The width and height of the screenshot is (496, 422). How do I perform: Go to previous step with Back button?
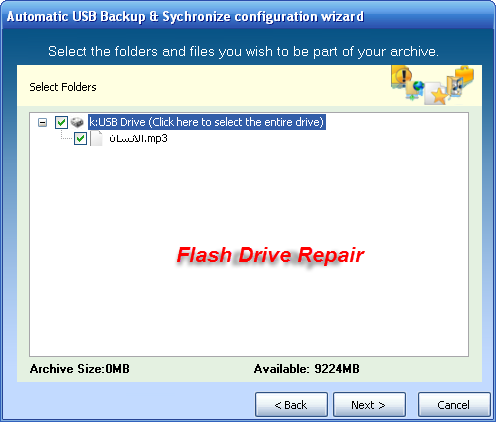pos(291,405)
